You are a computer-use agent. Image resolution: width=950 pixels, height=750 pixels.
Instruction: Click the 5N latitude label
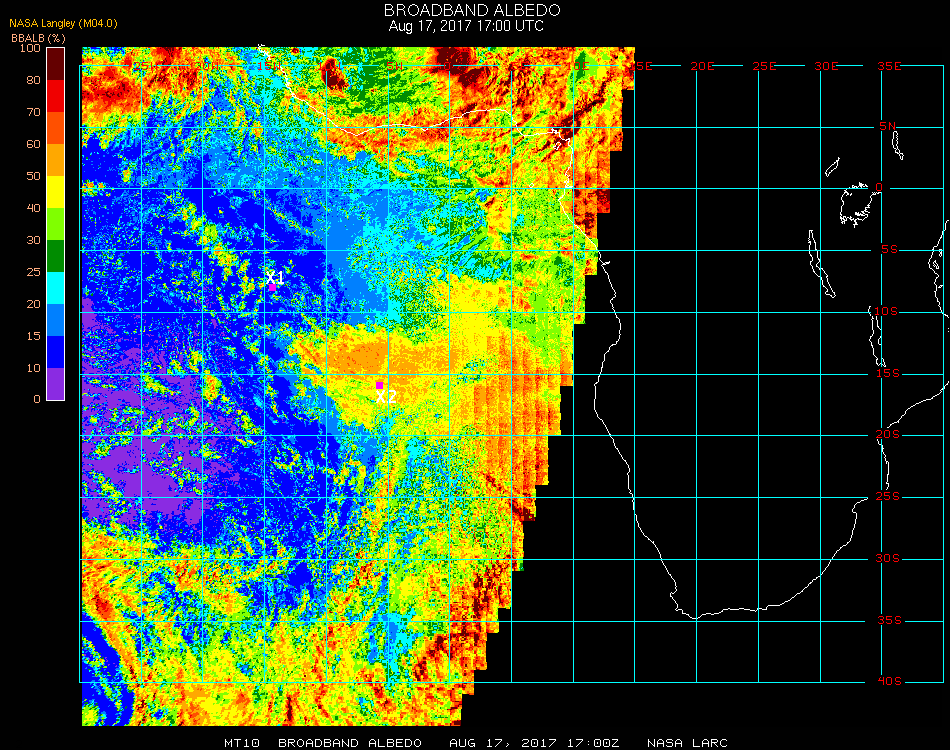[888, 126]
